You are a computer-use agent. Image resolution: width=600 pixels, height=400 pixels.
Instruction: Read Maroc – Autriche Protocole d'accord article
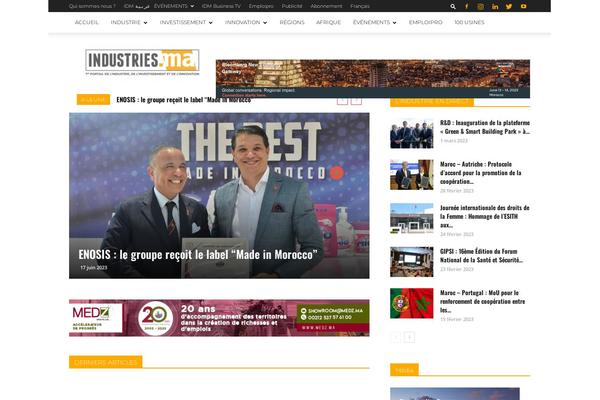(x=481, y=173)
